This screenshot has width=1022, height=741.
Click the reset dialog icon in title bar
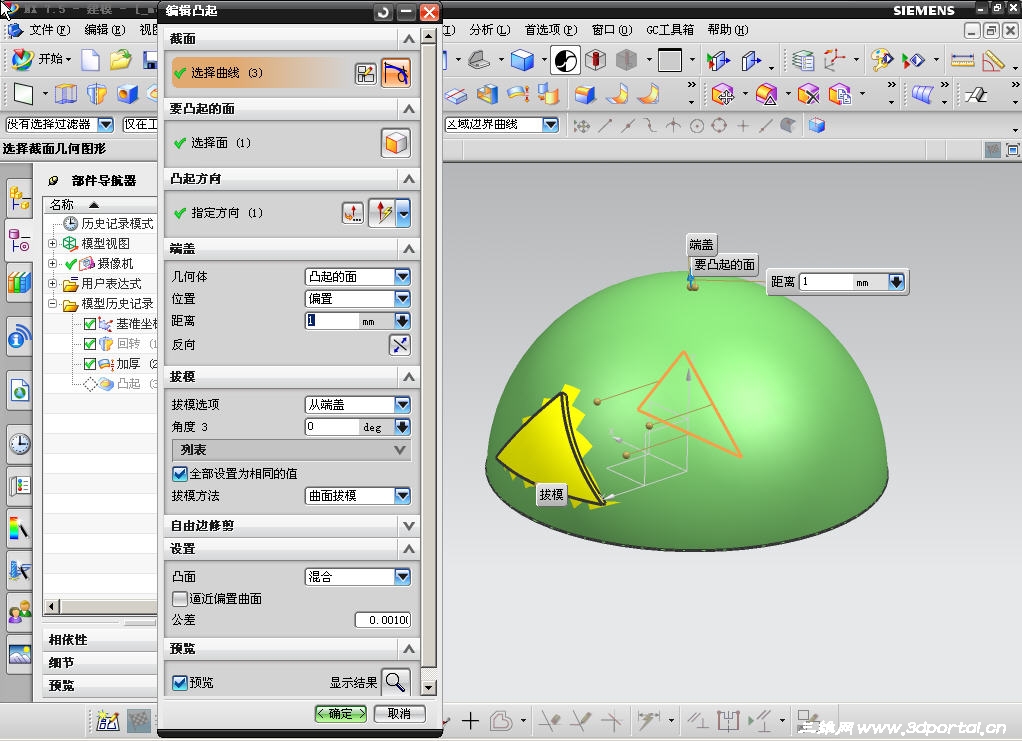pos(384,12)
